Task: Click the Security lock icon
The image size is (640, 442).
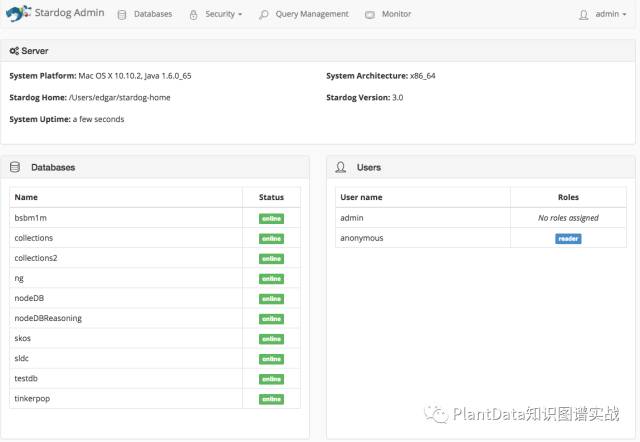Action: [193, 15]
